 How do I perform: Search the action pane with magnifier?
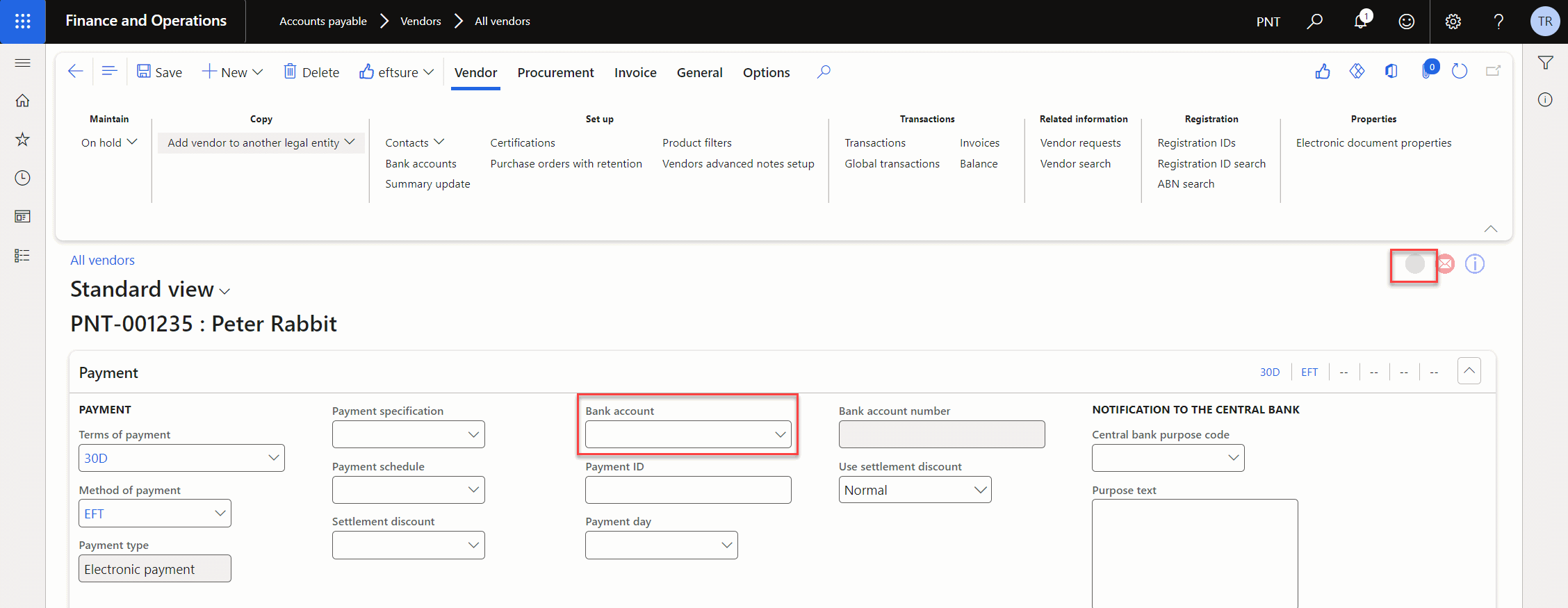click(x=824, y=72)
